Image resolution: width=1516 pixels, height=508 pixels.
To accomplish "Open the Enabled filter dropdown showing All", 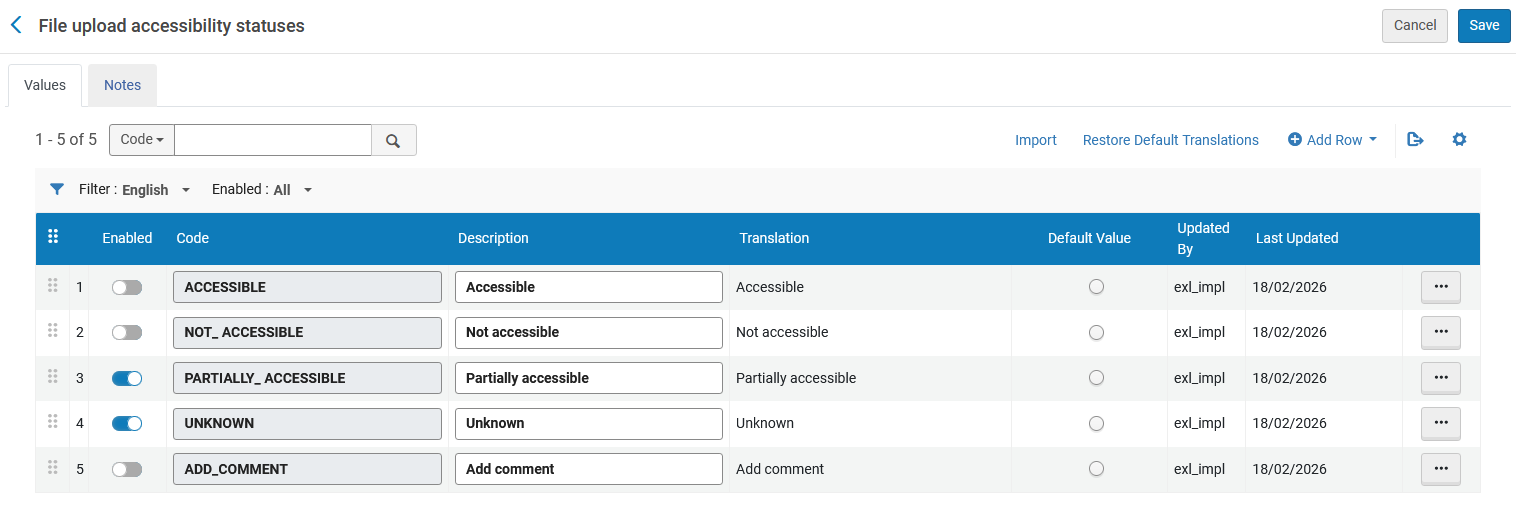I will point(293,190).
